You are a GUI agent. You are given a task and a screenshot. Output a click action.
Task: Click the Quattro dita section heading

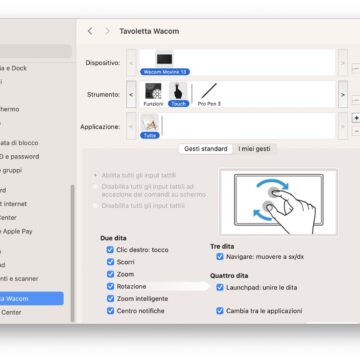229,276
